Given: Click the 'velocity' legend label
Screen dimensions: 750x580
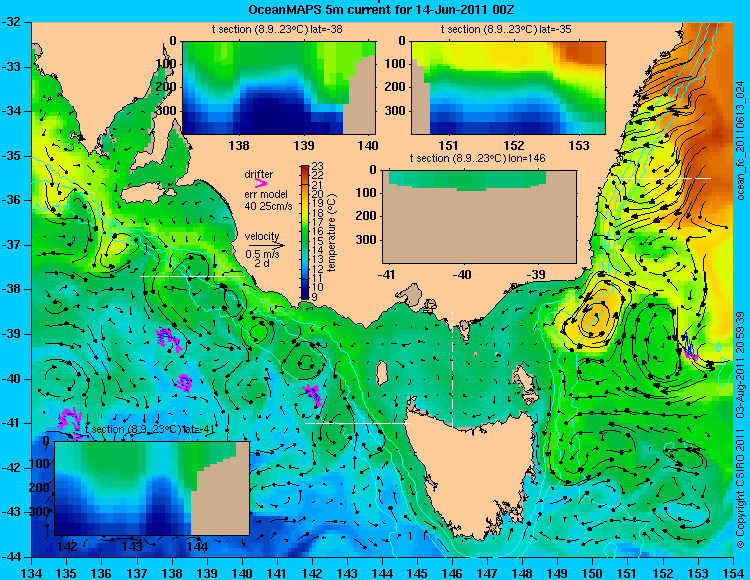Looking at the screenshot, I should pos(262,236).
